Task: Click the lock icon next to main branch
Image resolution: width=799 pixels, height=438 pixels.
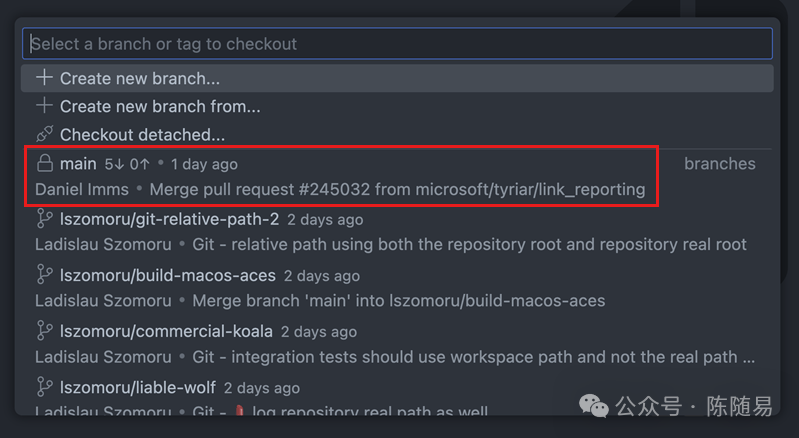Action: pyautogui.click(x=45, y=163)
